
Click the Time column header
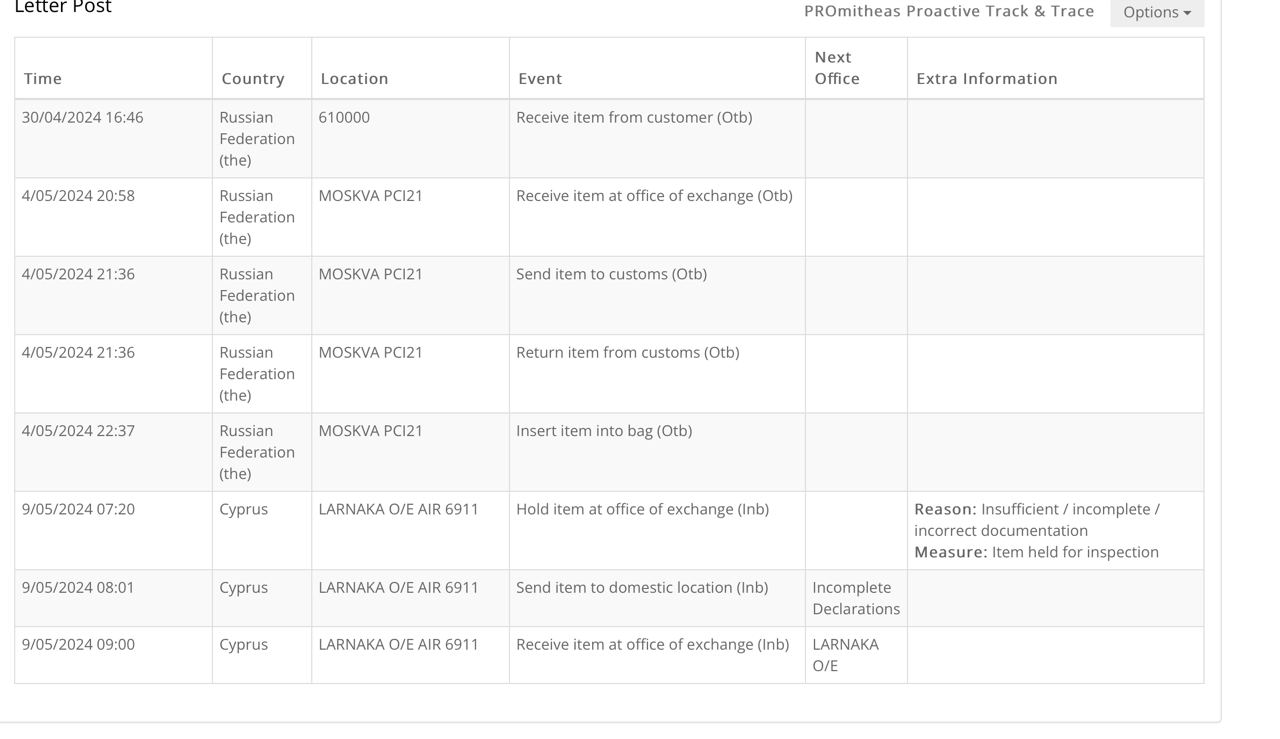pyautogui.click(x=43, y=78)
